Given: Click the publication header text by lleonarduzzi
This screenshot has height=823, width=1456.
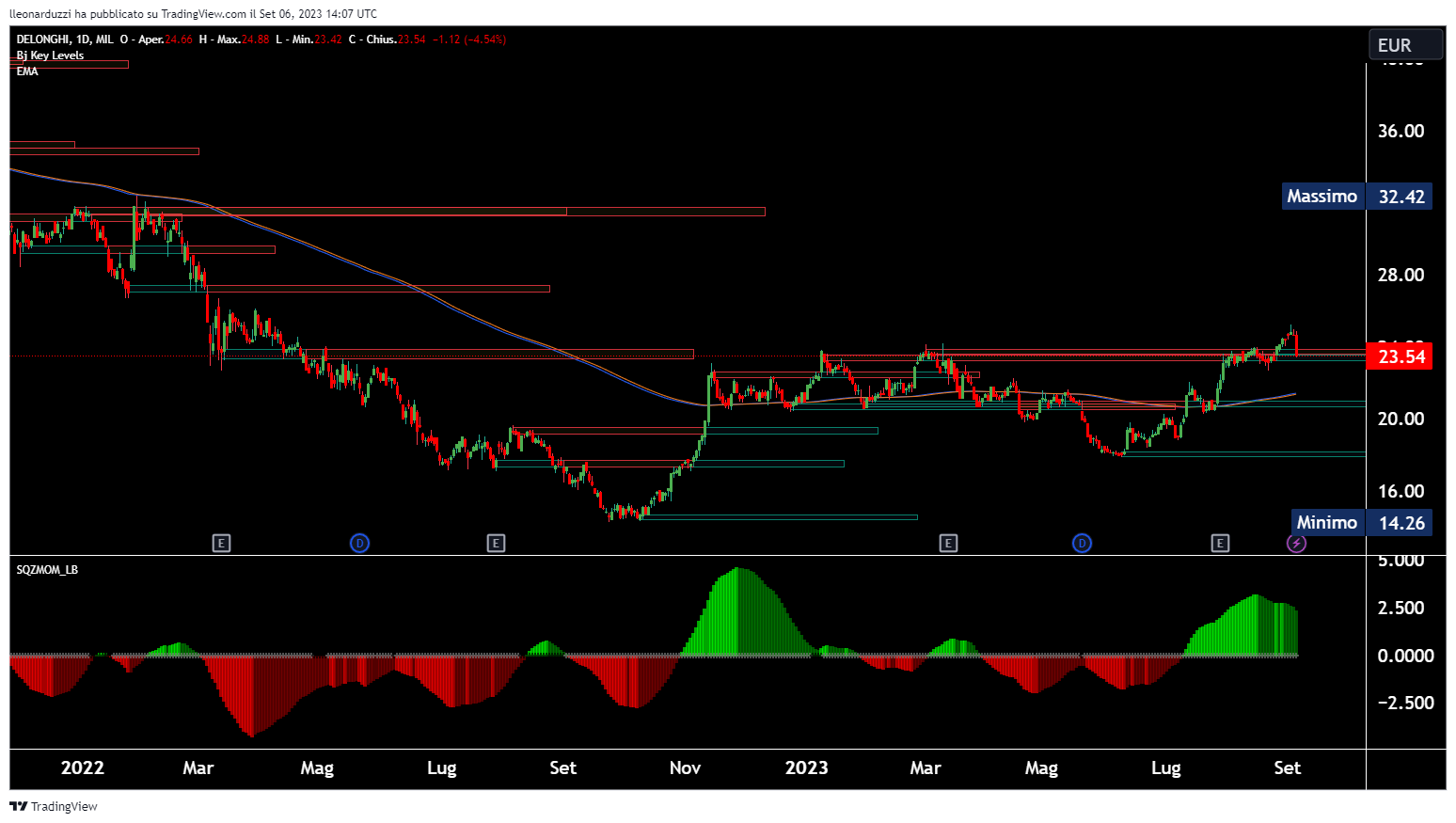Looking at the screenshot, I should [x=193, y=13].
